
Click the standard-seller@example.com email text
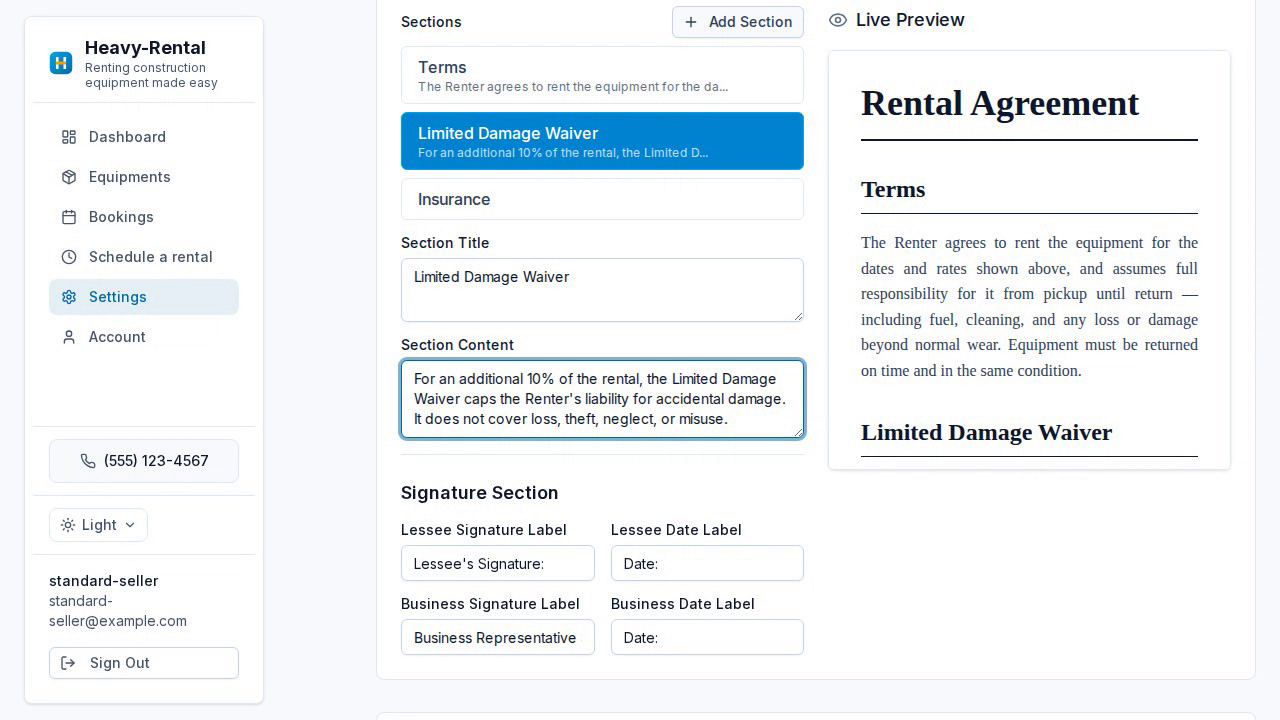118,611
